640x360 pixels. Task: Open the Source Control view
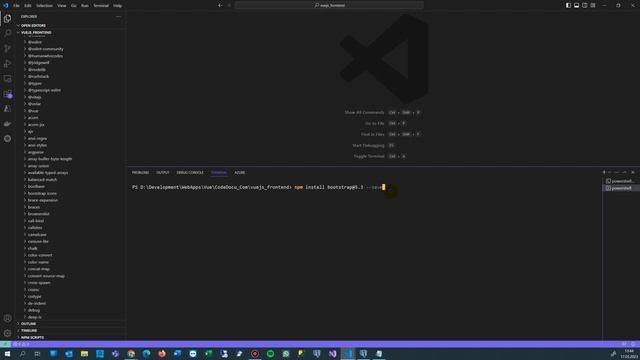pos(7,49)
